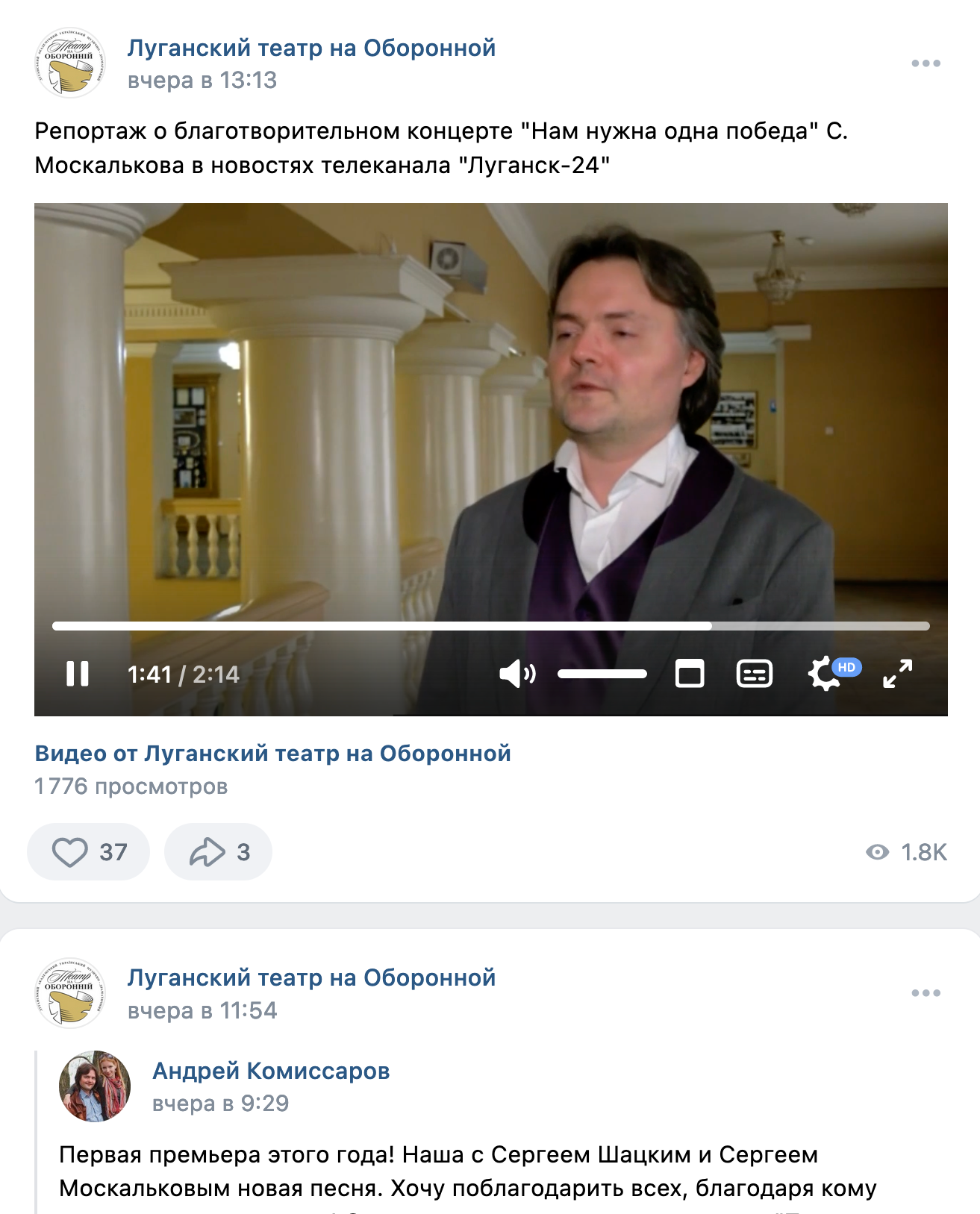The height and width of the screenshot is (1214, 980).
Task: Switch video to fullscreen mode
Action: 897,674
